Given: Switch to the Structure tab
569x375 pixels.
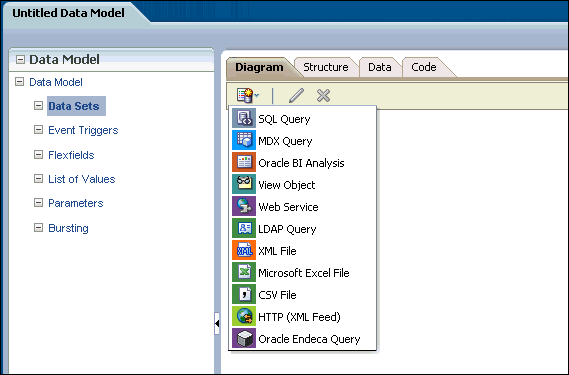Looking at the screenshot, I should coord(326,67).
